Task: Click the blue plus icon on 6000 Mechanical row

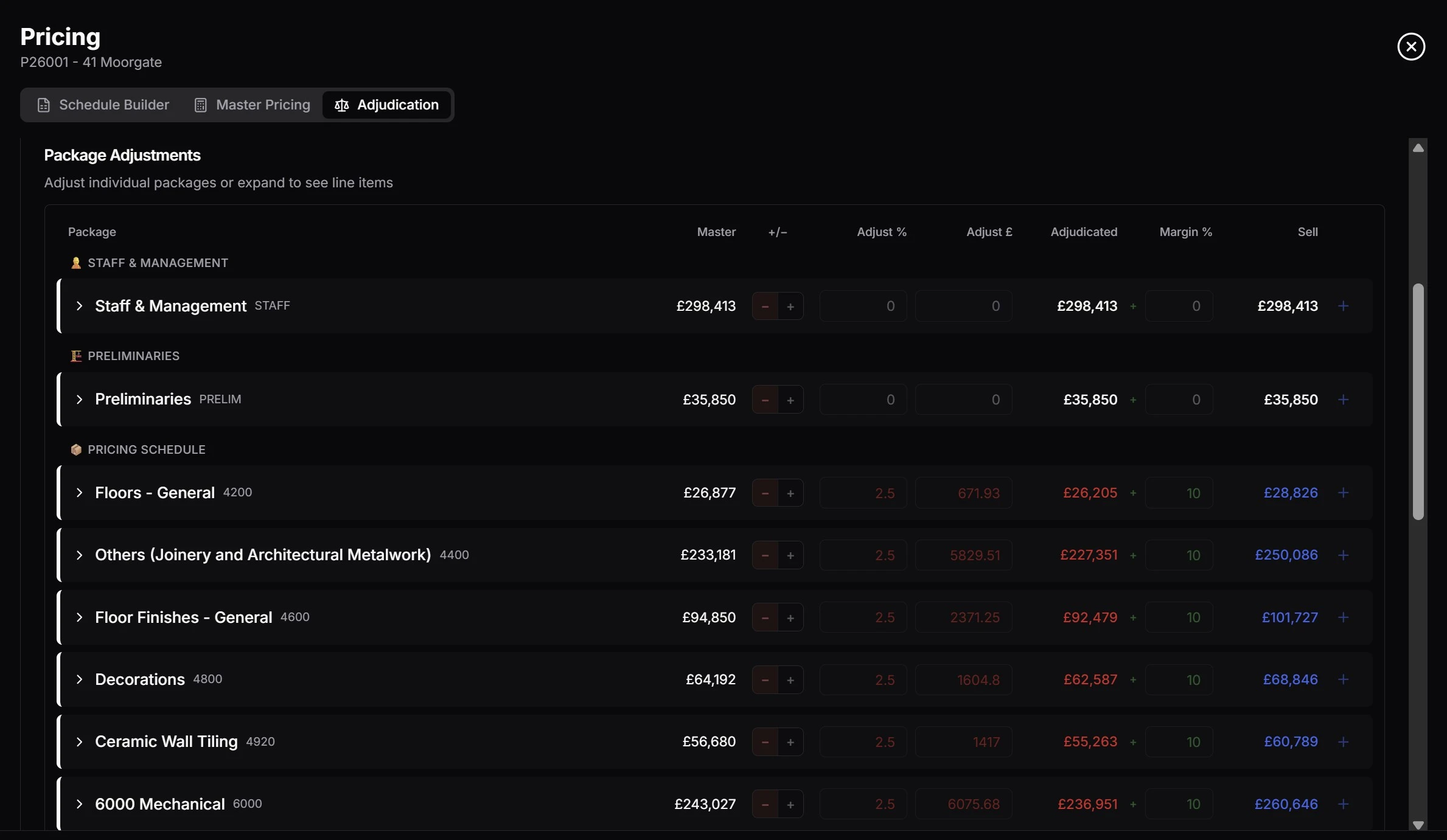Action: click(1344, 804)
